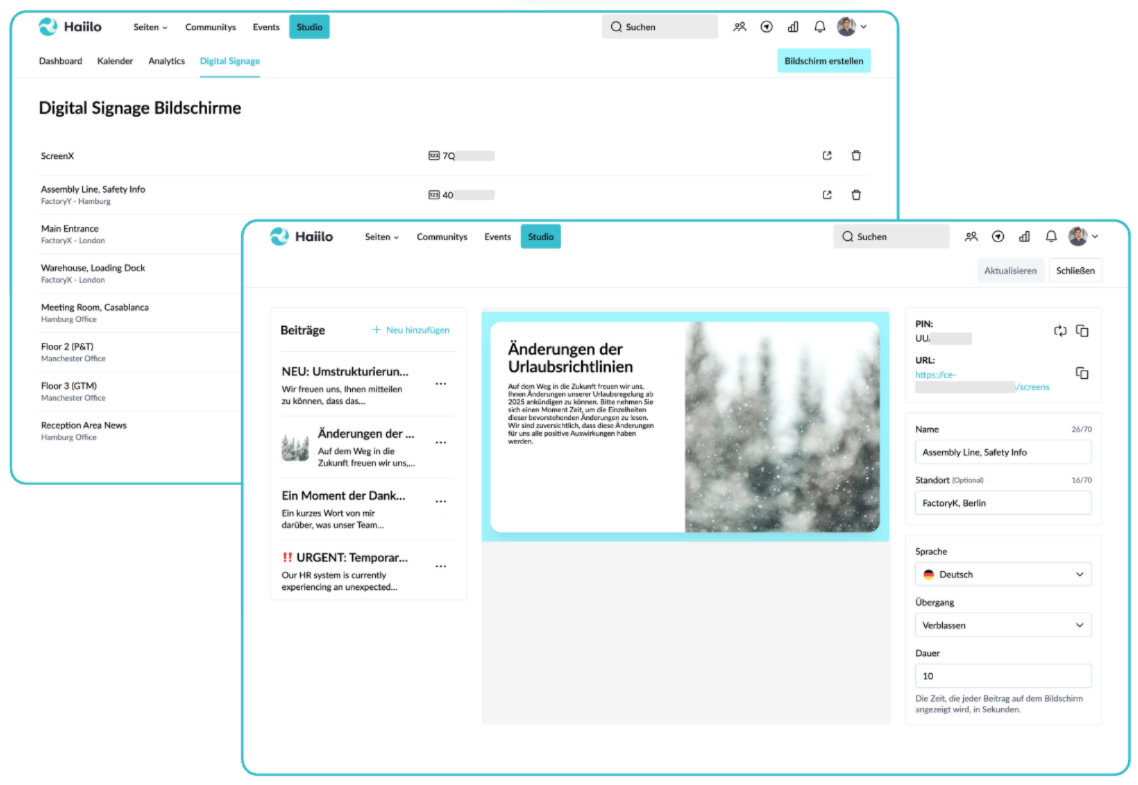Copy the screen URL

click(1082, 373)
